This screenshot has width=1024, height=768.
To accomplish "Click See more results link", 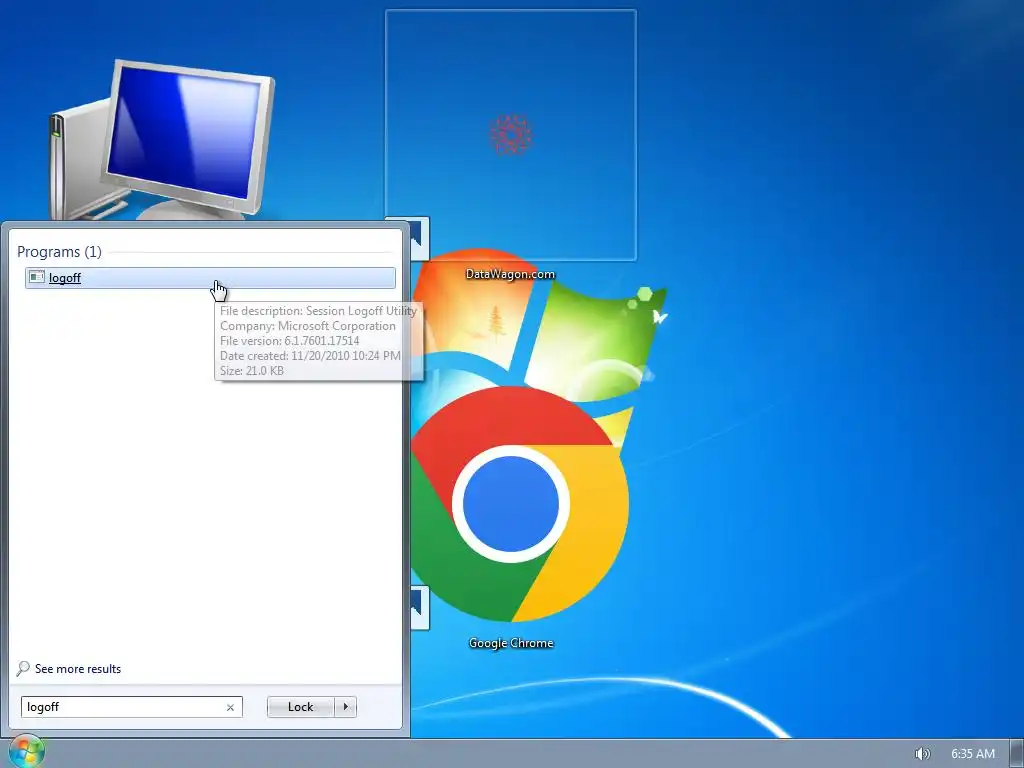I will 78,669.
